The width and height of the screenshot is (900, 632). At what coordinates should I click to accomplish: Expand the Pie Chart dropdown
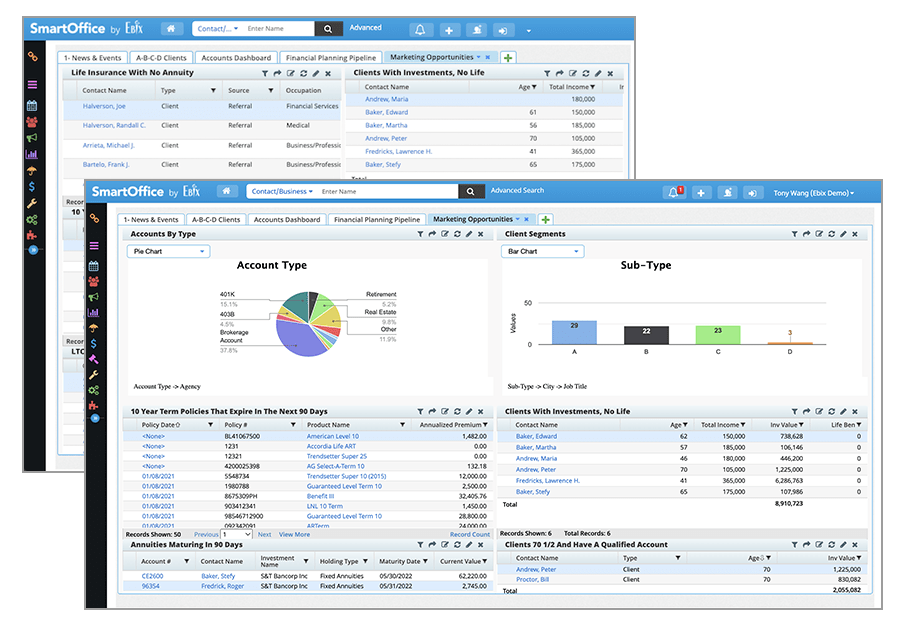168,252
